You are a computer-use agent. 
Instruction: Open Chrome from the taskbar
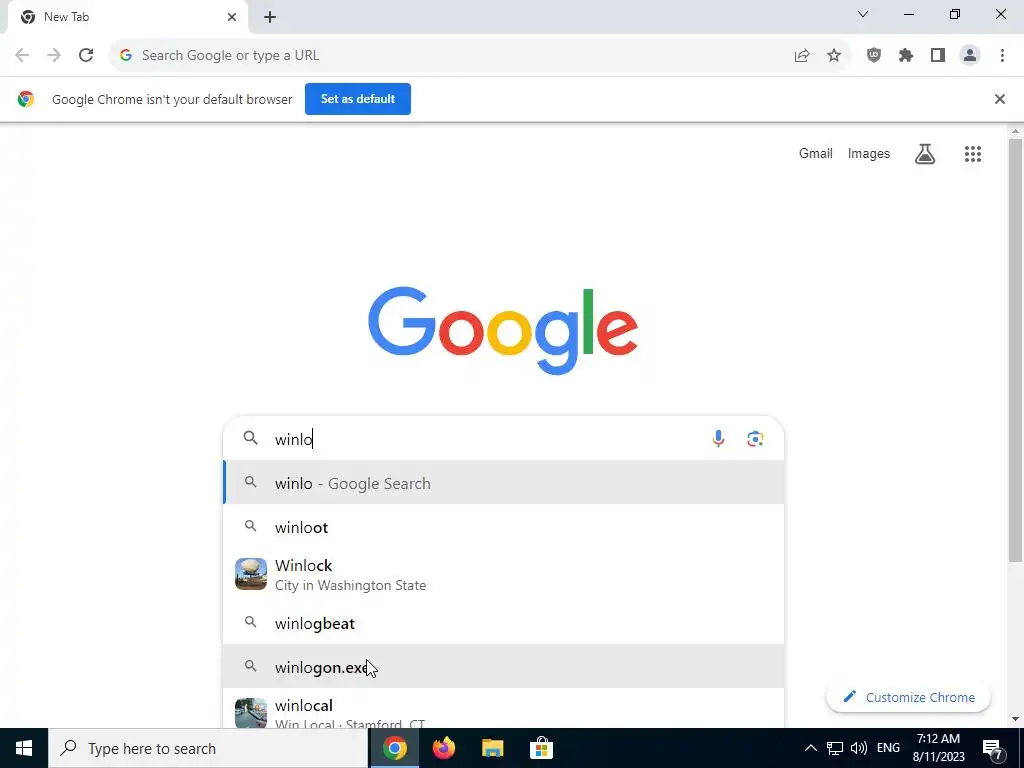pyautogui.click(x=394, y=748)
